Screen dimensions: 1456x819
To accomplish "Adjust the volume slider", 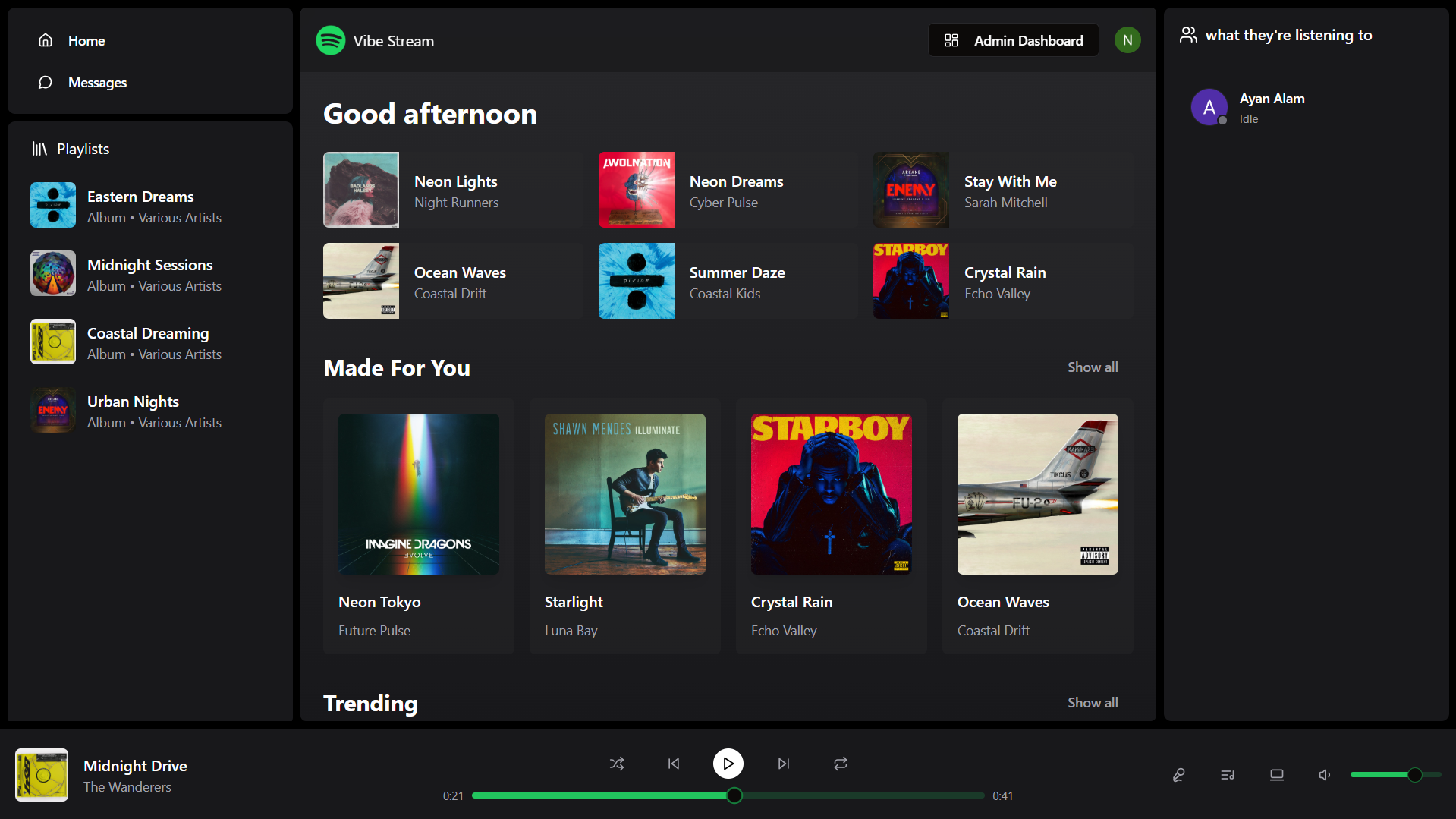I will (x=1395, y=775).
